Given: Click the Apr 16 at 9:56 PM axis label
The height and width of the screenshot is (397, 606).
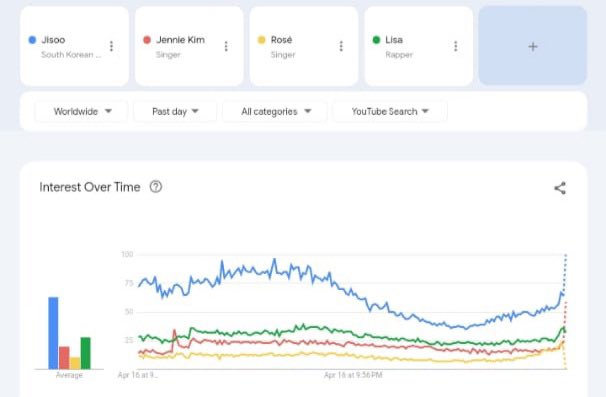Looking at the screenshot, I should point(353,375).
